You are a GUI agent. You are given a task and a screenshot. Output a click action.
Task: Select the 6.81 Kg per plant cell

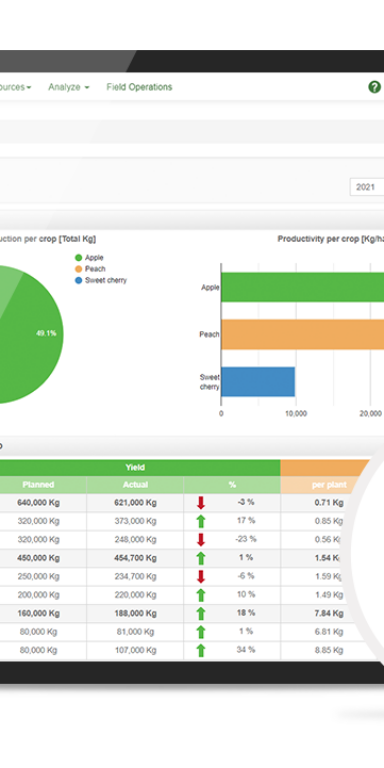tap(329, 632)
